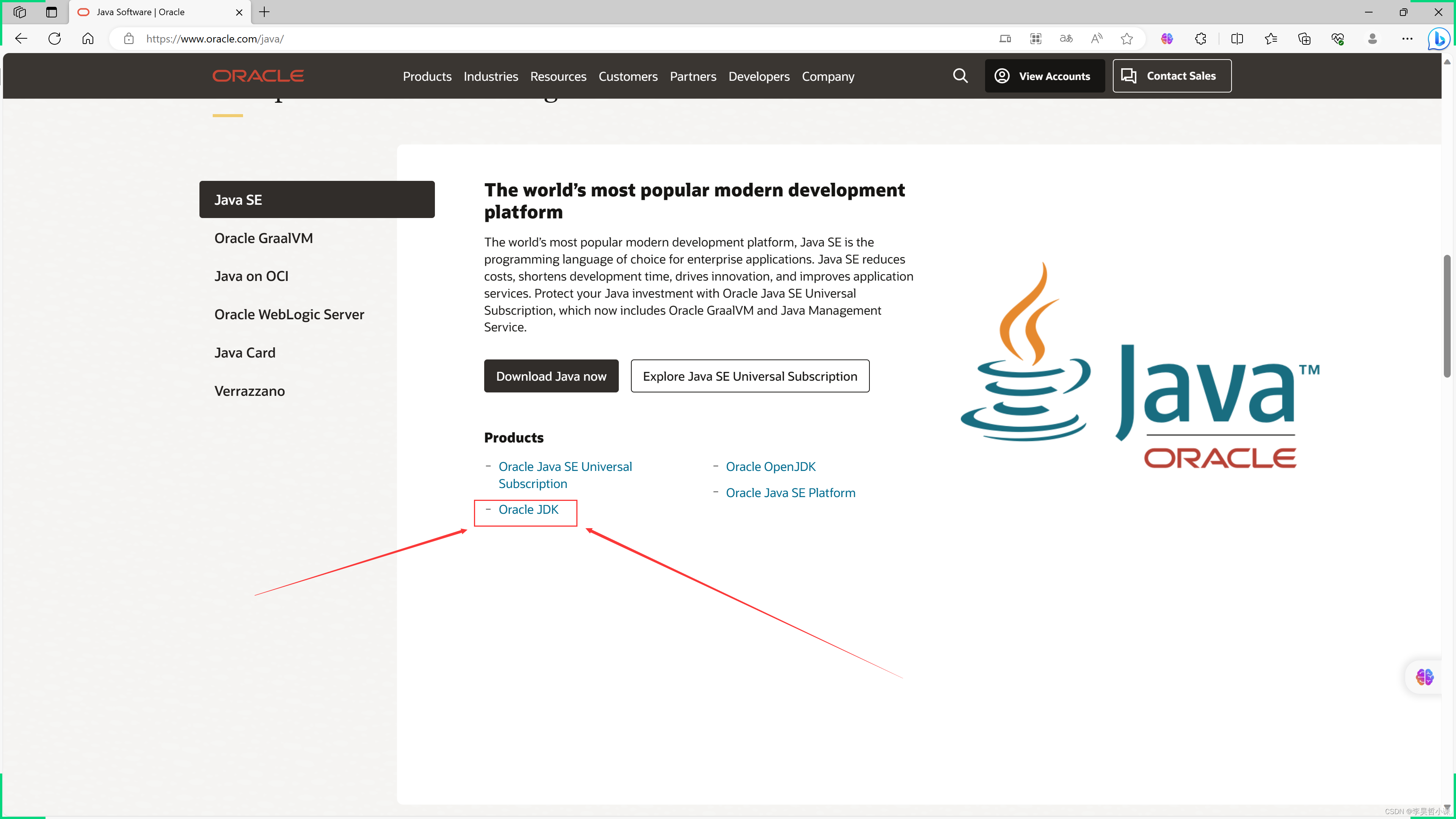Open Collections icon
This screenshot has height=819, width=1456.
point(1304,38)
